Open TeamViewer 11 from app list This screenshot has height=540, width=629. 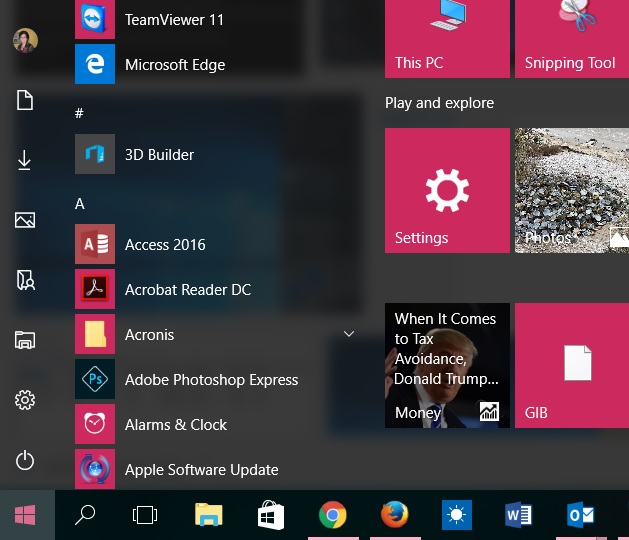coord(174,20)
